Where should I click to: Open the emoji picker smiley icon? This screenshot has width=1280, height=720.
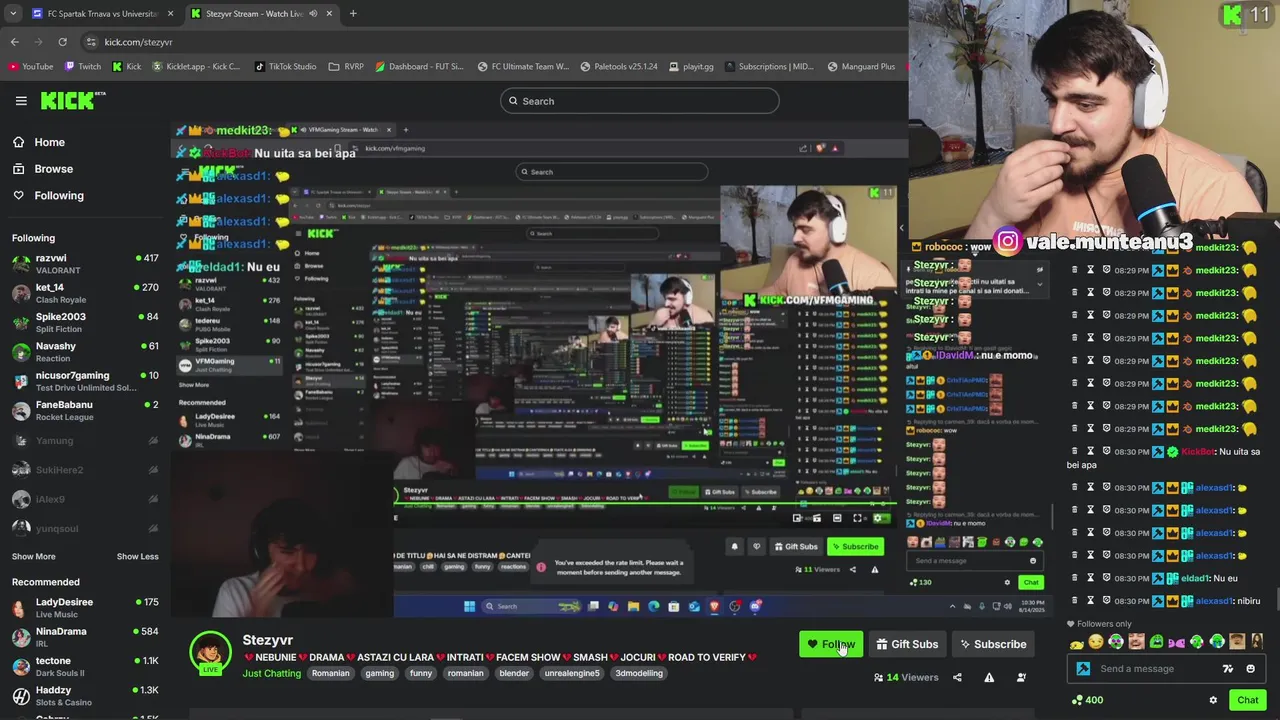pos(1250,669)
